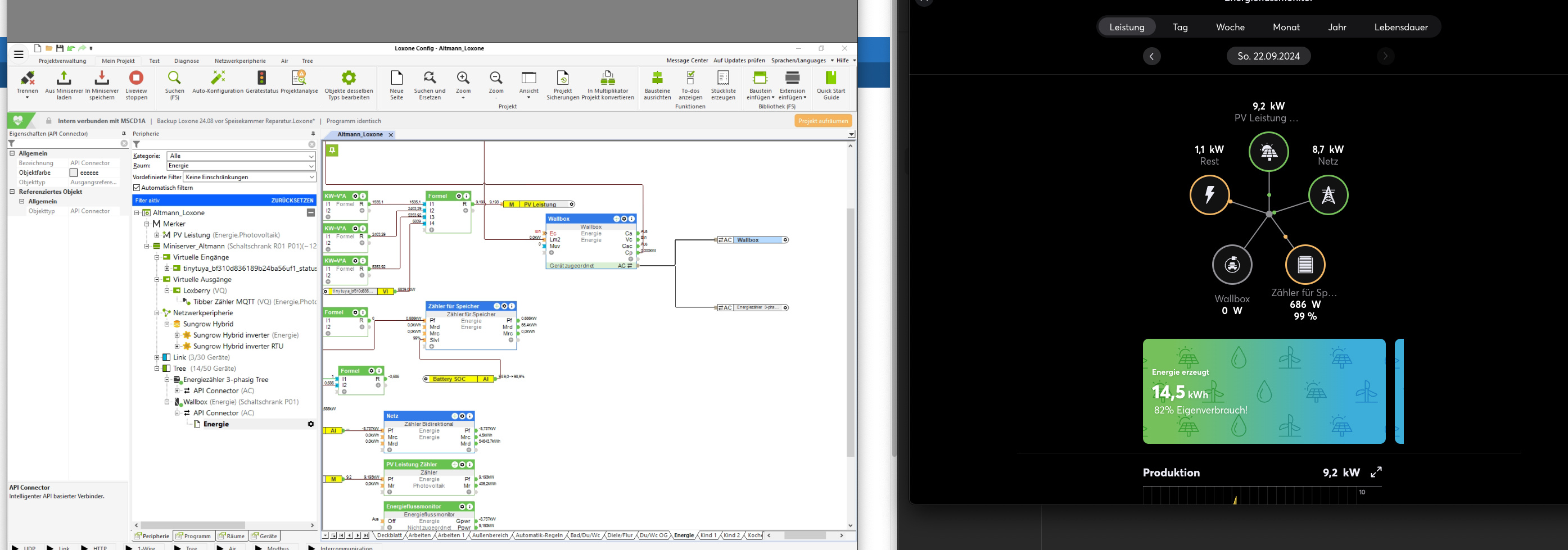Click the Projektanalyse icon
This screenshot has width=1568, height=550.
[299, 78]
